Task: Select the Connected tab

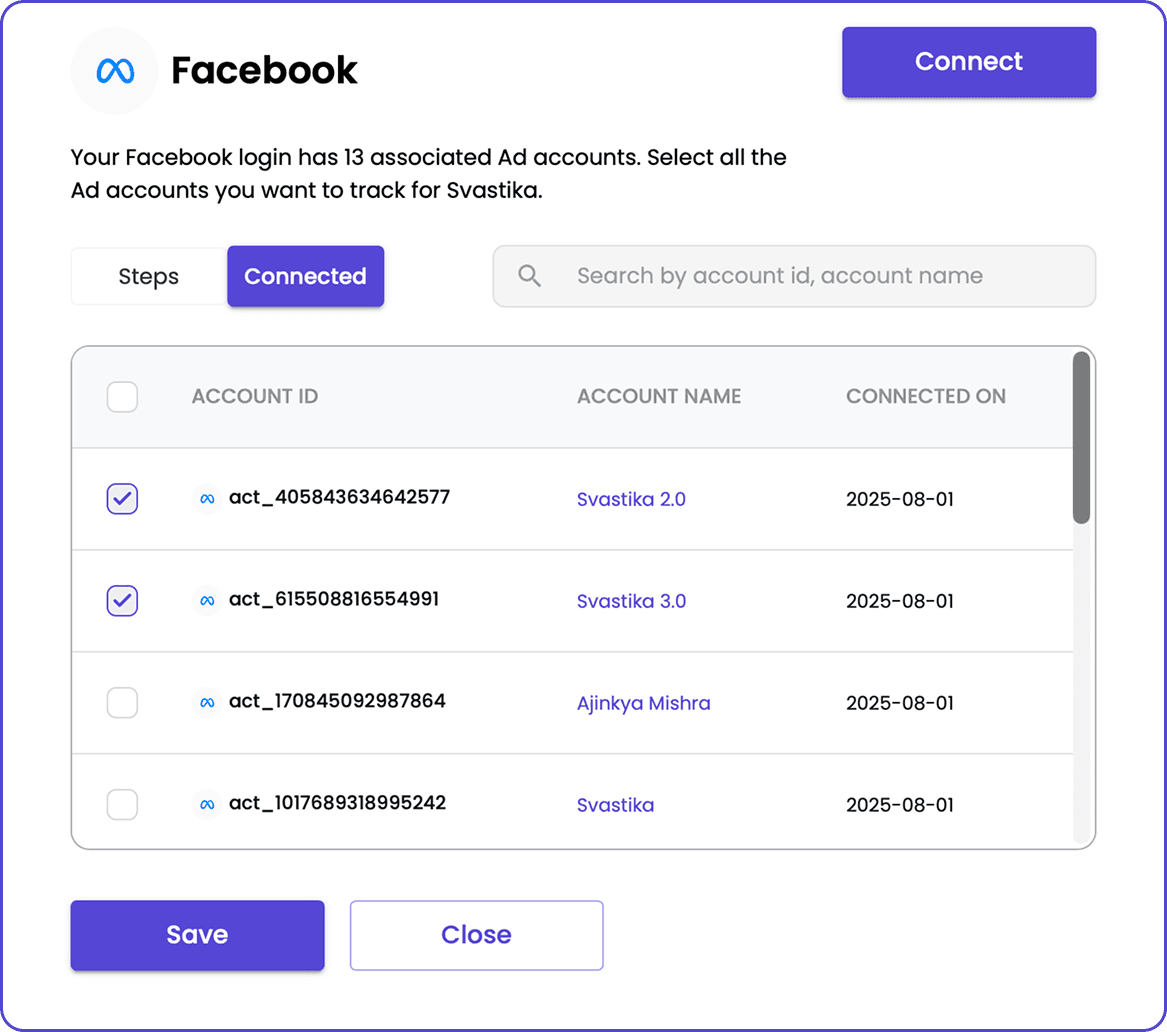Action: pyautogui.click(x=305, y=276)
